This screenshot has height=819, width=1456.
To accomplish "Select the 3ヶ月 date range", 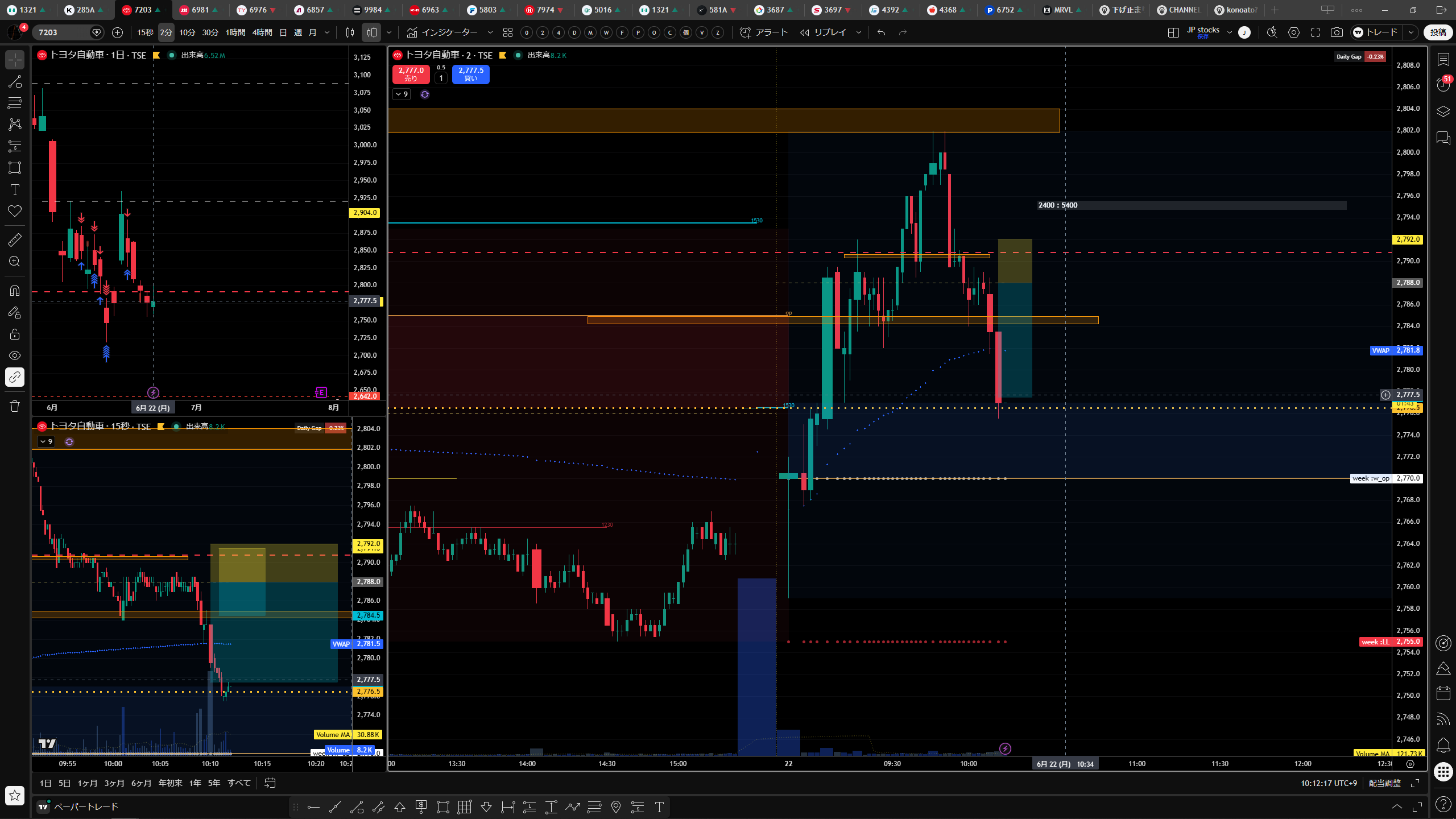I will click(114, 783).
